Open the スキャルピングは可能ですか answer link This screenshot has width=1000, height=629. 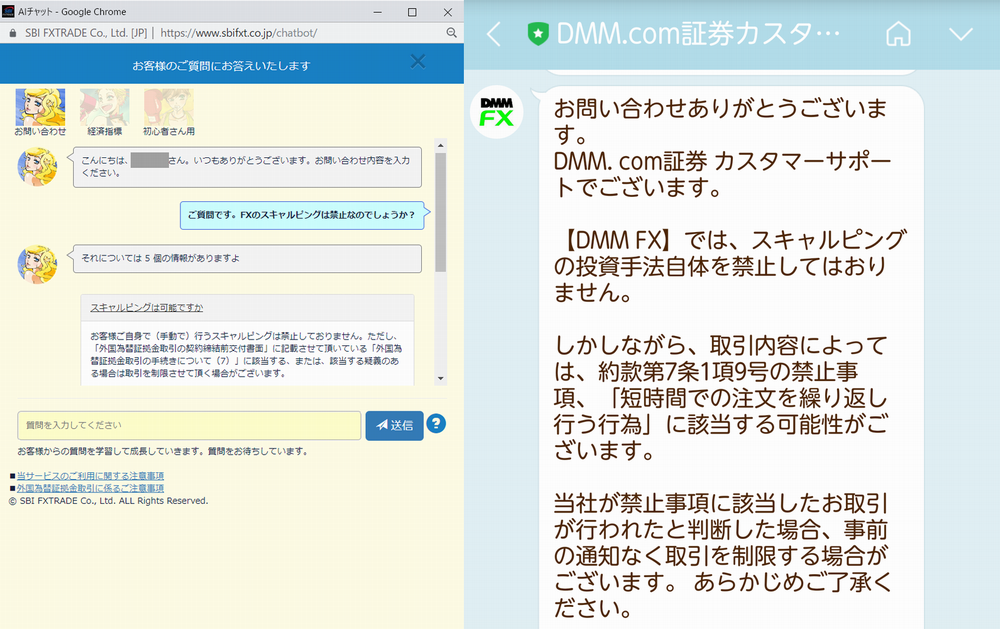click(x=147, y=307)
